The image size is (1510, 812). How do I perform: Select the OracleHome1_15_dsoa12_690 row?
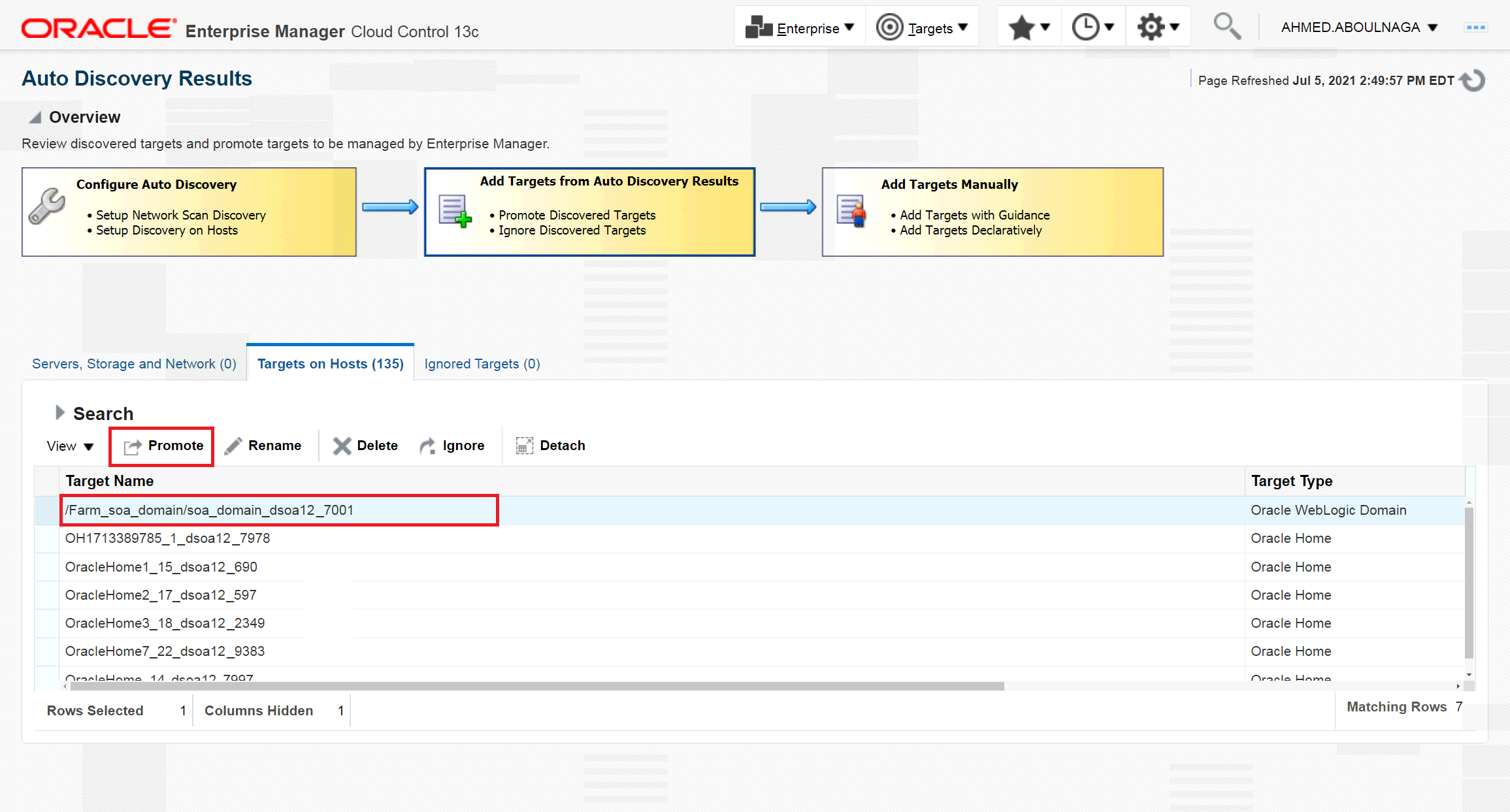click(x=161, y=567)
